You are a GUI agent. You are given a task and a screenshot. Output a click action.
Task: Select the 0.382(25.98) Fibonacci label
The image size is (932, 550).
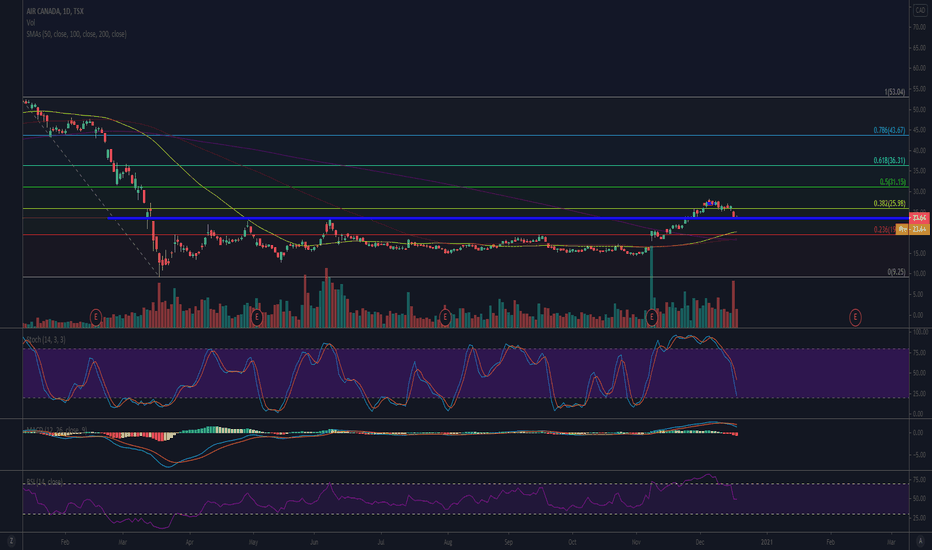pos(889,203)
